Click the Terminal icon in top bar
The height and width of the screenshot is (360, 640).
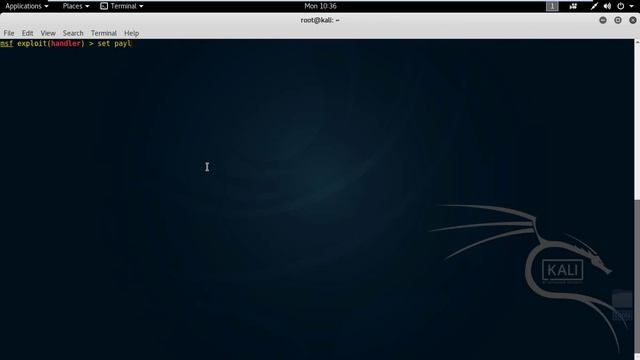104,6
